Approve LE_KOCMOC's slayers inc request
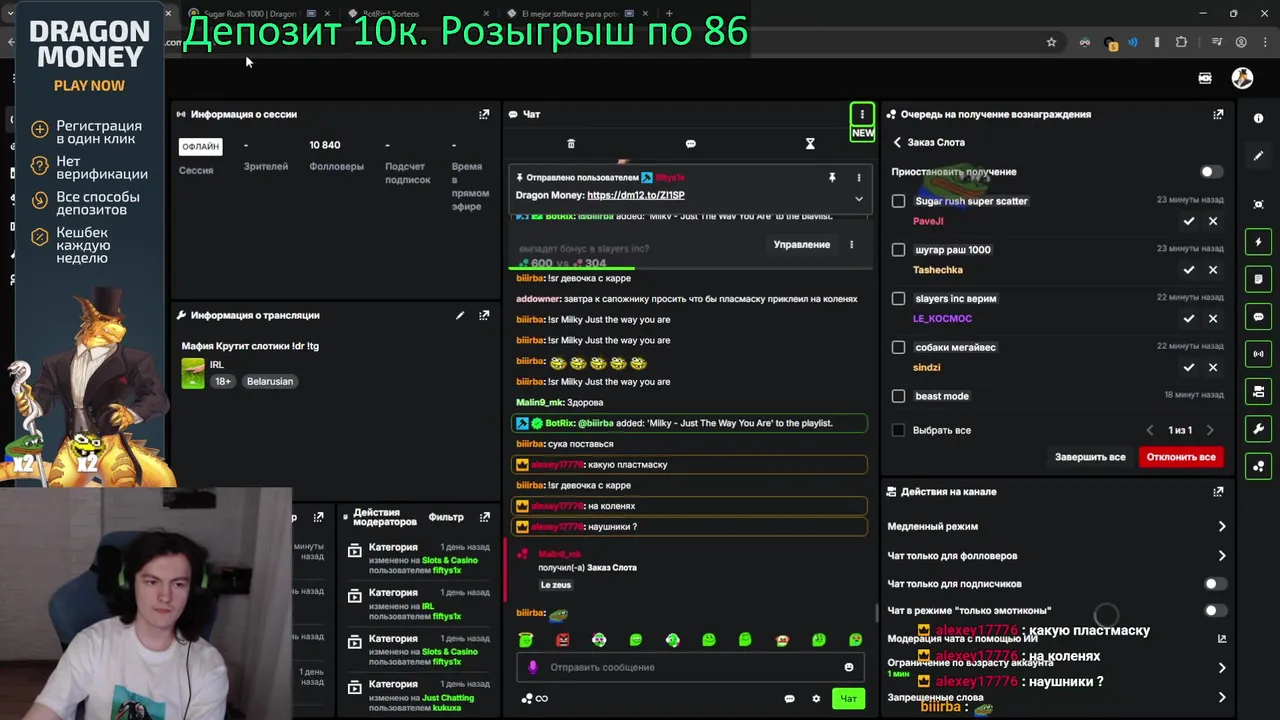This screenshot has width=1280, height=720. pos(1189,318)
